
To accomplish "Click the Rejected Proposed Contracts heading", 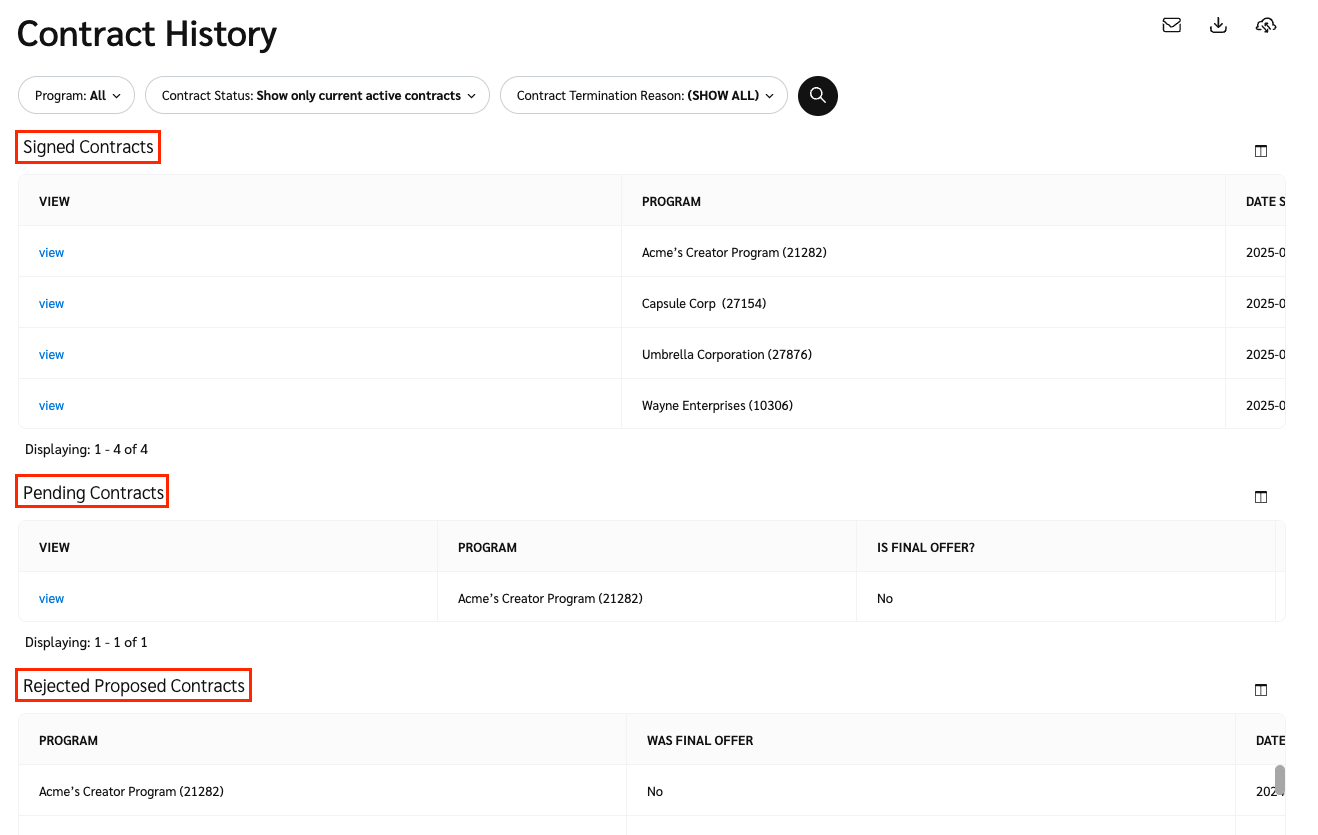I will pyautogui.click(x=134, y=686).
